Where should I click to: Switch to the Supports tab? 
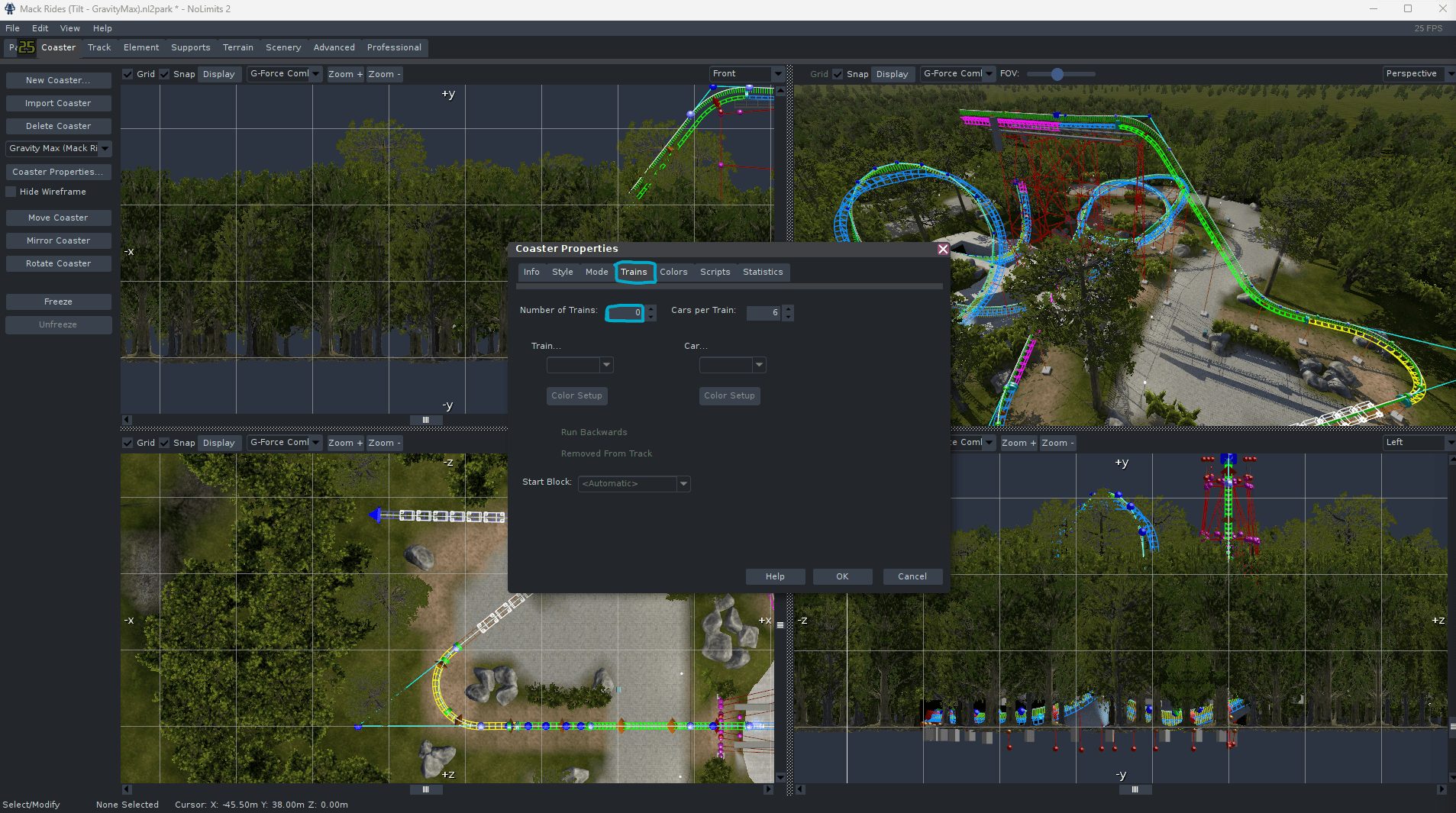pos(191,47)
